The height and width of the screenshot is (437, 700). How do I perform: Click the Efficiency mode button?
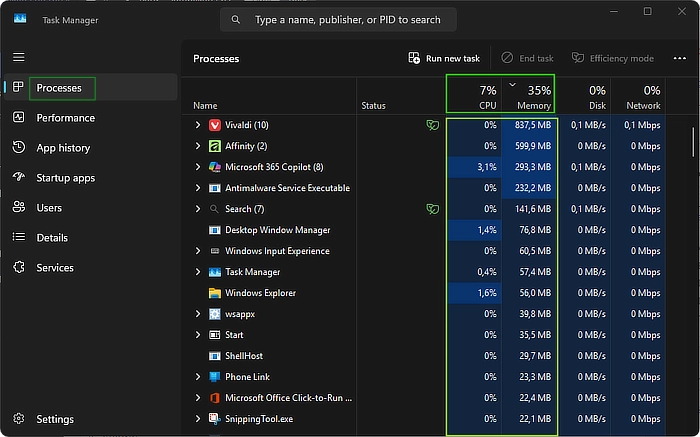[x=612, y=58]
